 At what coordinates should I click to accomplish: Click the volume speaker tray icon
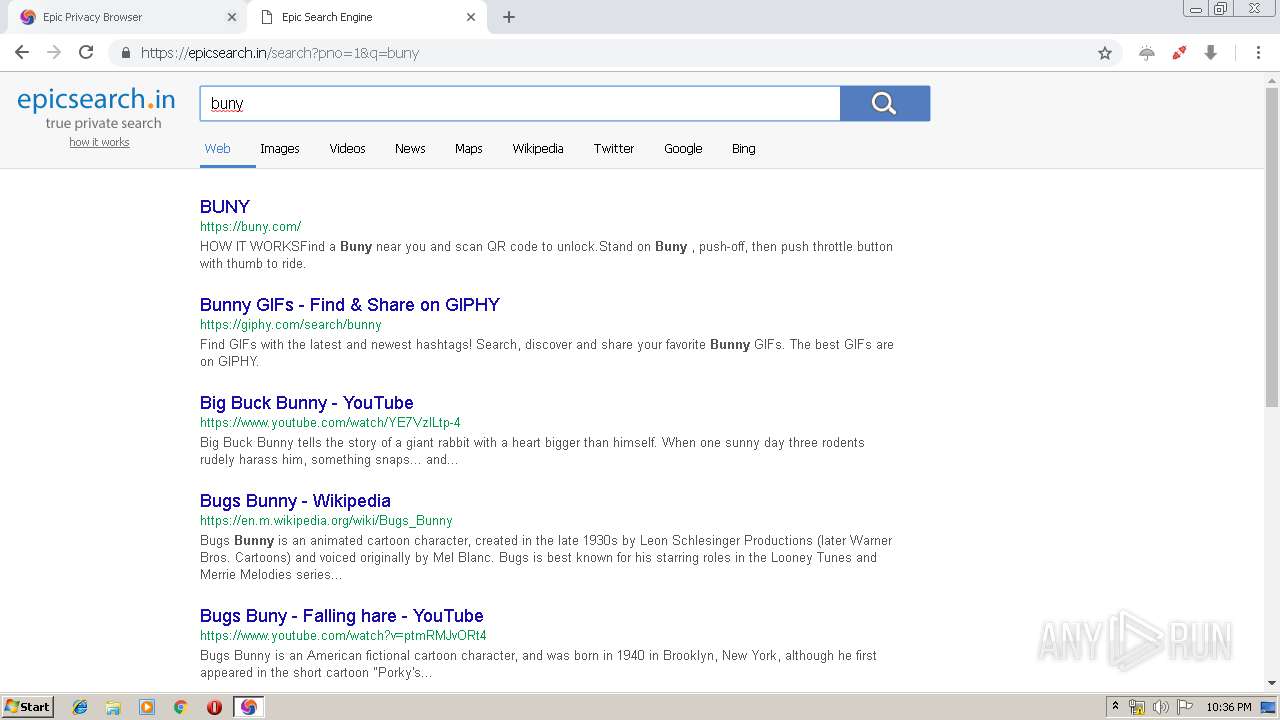click(1161, 707)
